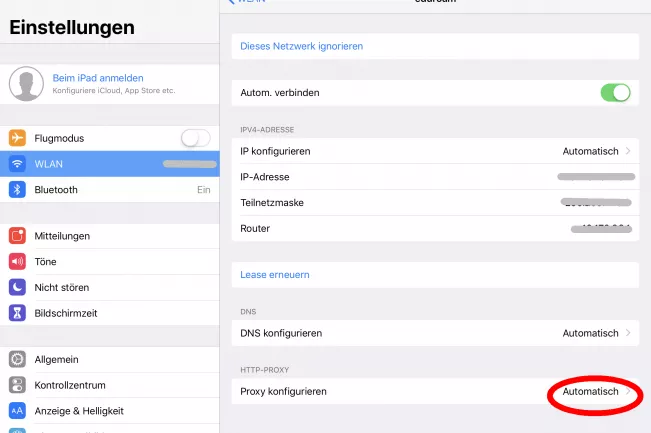Tap the Einstellungen heading
651x433 pixels.
point(72,28)
